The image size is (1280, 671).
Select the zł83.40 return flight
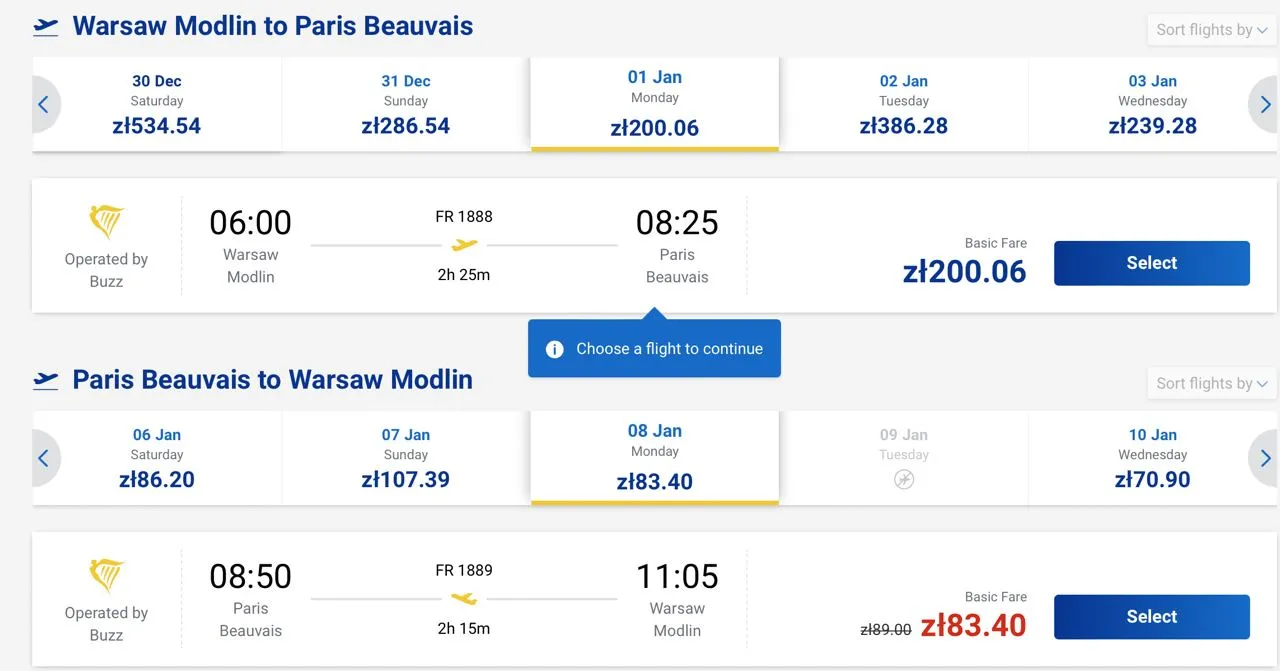coord(1151,617)
